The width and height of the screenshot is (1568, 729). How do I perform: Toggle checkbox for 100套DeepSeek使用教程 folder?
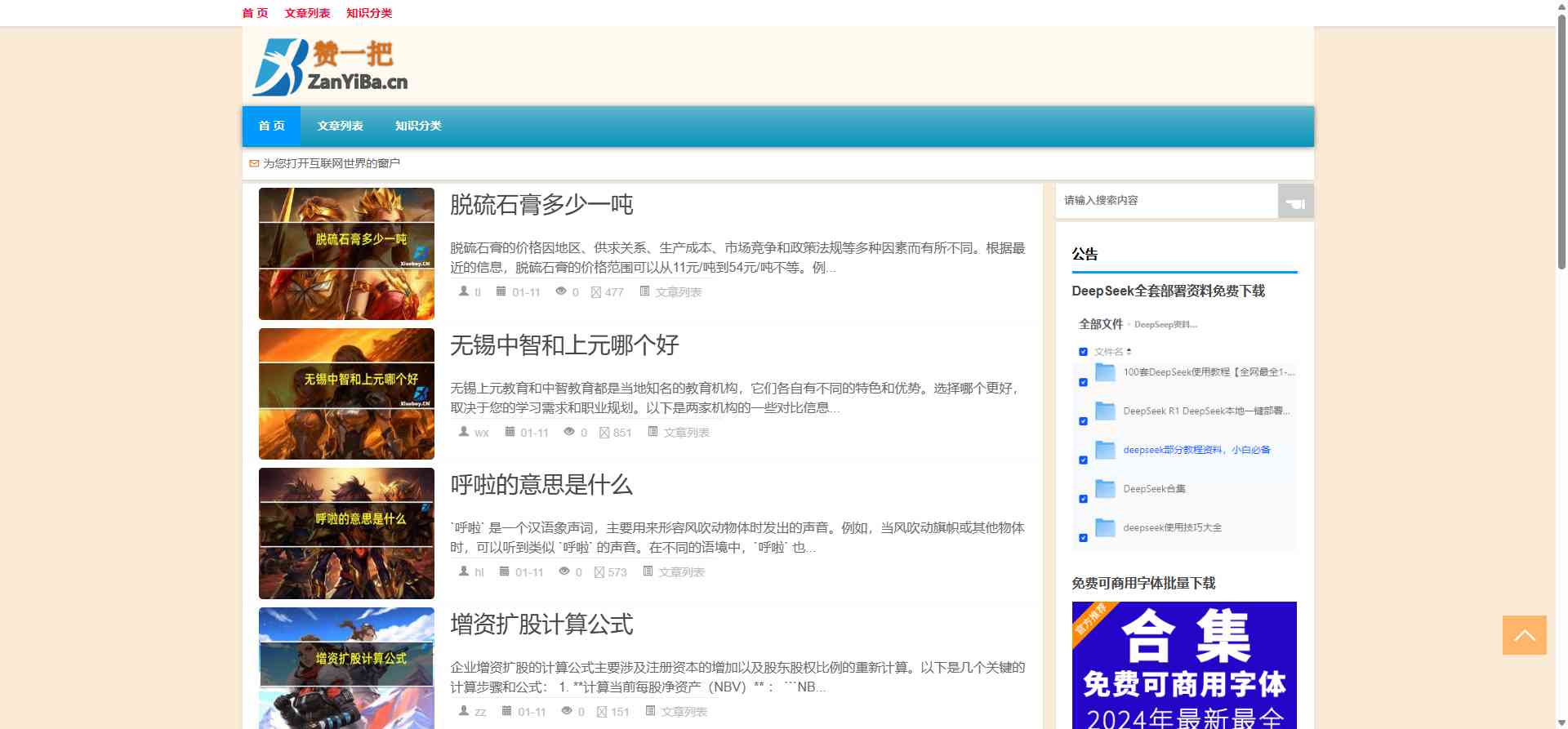point(1083,382)
